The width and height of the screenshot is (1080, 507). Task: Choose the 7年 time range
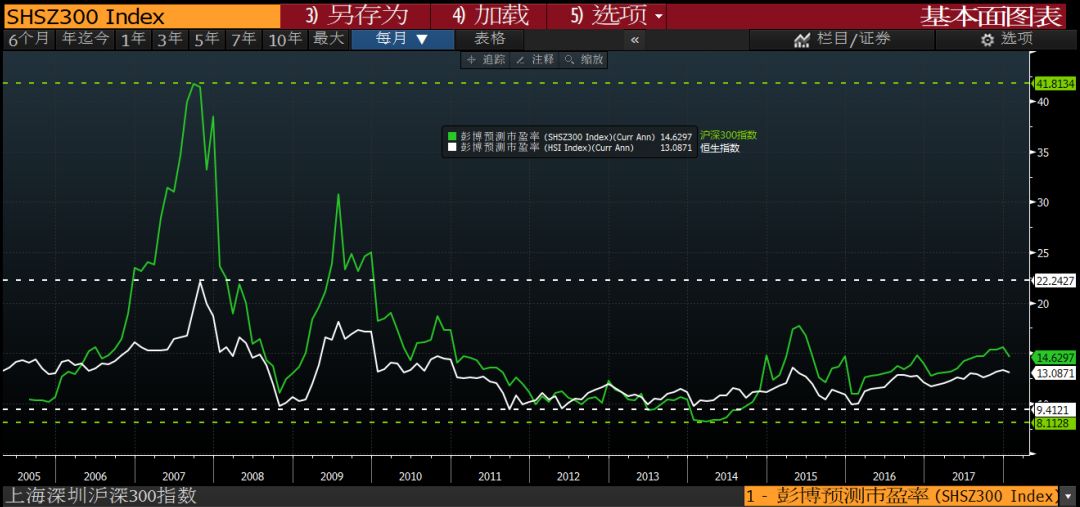[x=243, y=39]
